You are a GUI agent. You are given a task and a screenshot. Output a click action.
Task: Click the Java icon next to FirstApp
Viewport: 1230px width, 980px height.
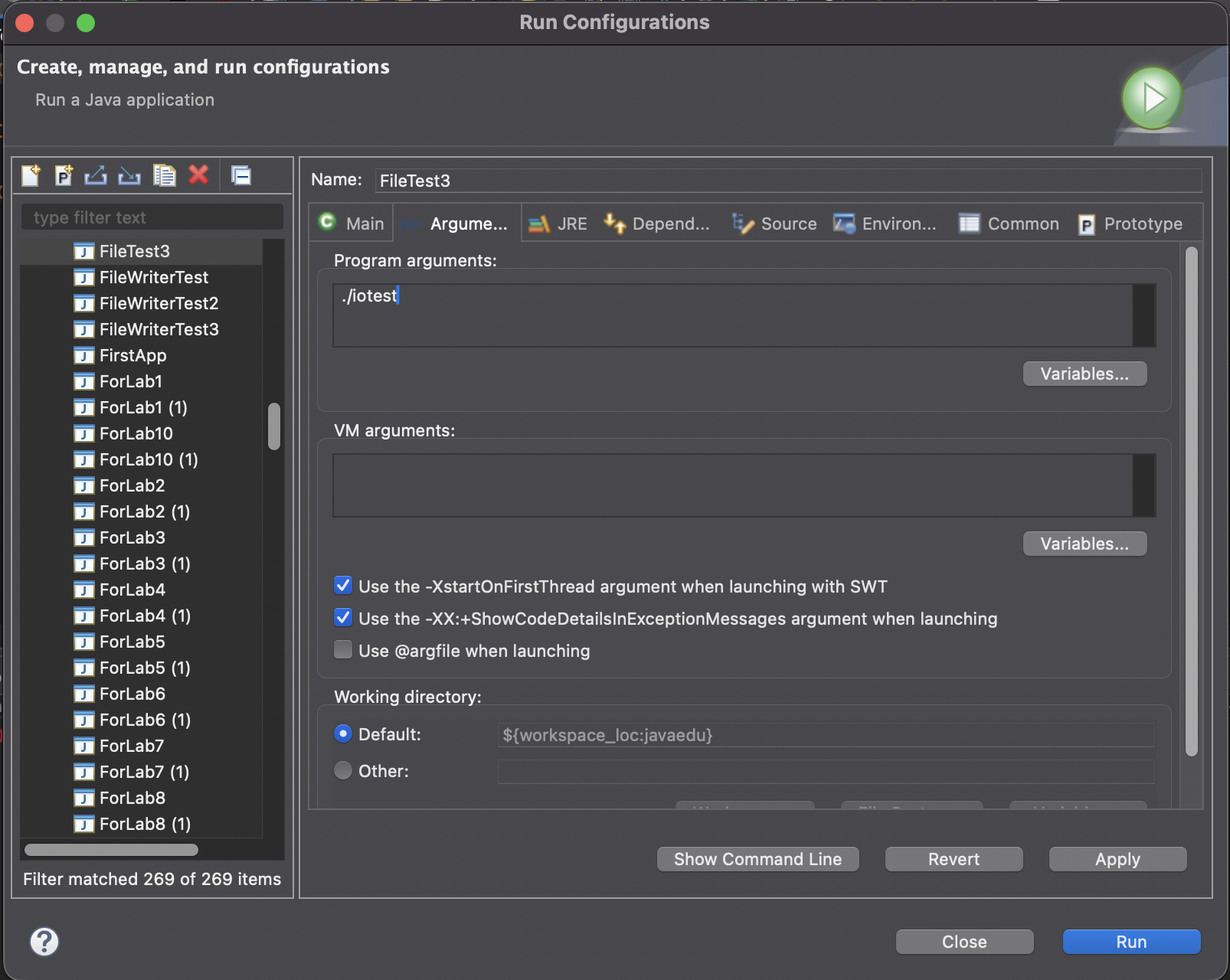tap(84, 355)
